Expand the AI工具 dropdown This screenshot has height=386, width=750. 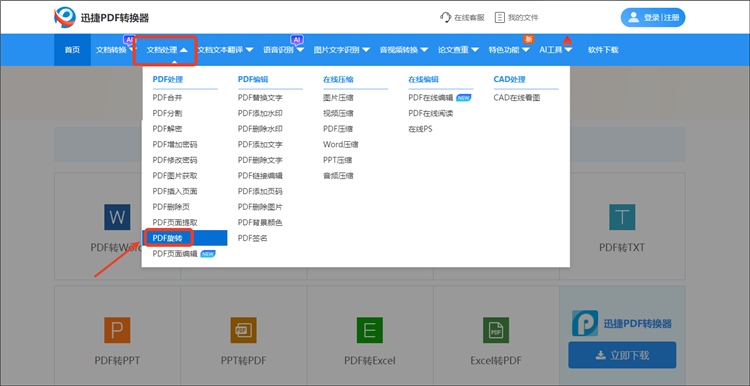tap(556, 50)
